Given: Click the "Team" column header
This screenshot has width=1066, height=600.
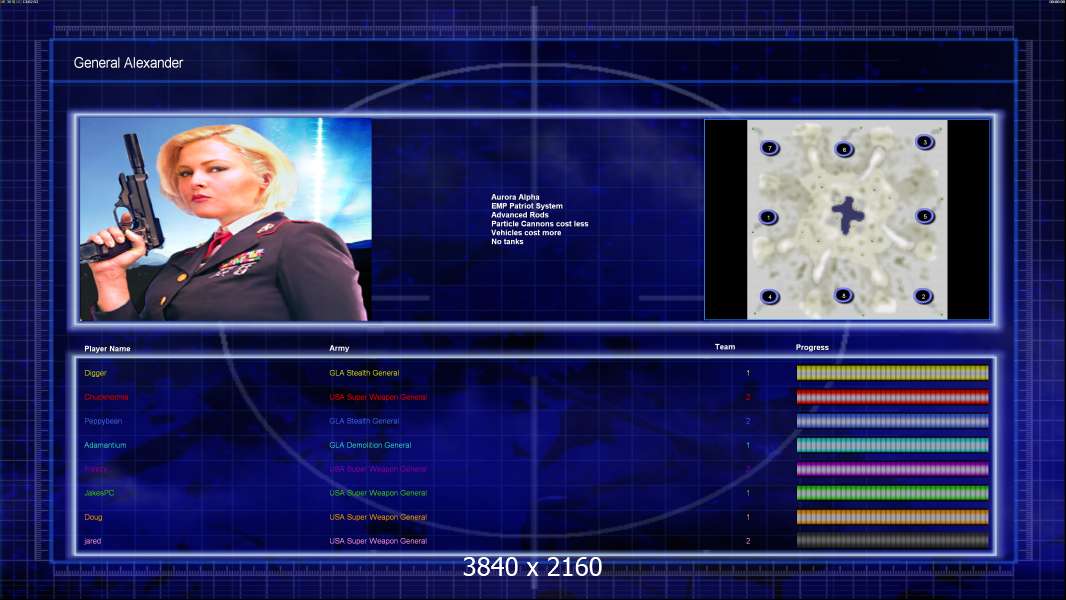Looking at the screenshot, I should coord(725,347).
